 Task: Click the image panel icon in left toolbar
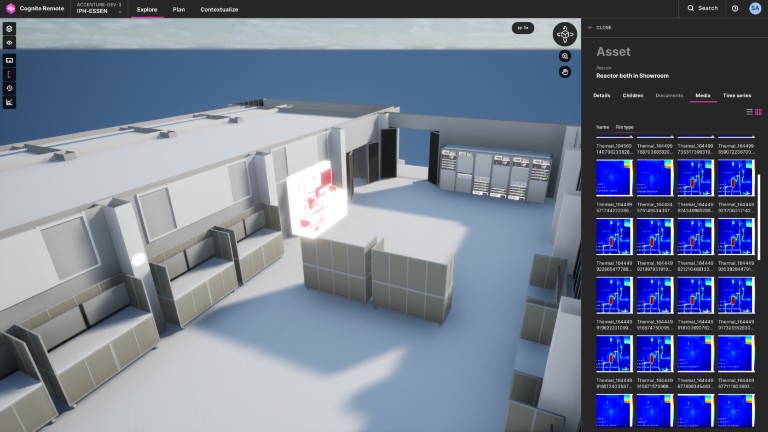coord(9,60)
